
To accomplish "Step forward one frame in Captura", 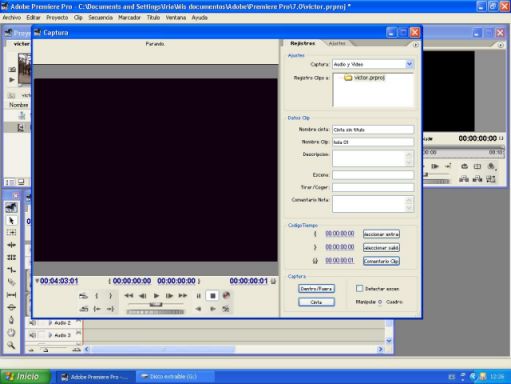I will pos(169,296).
